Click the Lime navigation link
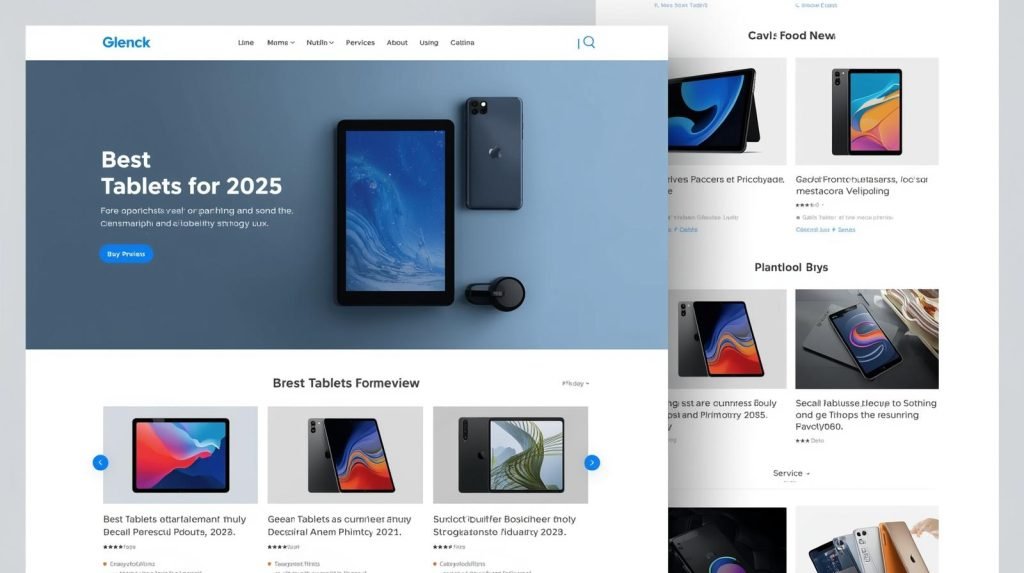Viewport: 1024px width, 573px height. click(246, 42)
